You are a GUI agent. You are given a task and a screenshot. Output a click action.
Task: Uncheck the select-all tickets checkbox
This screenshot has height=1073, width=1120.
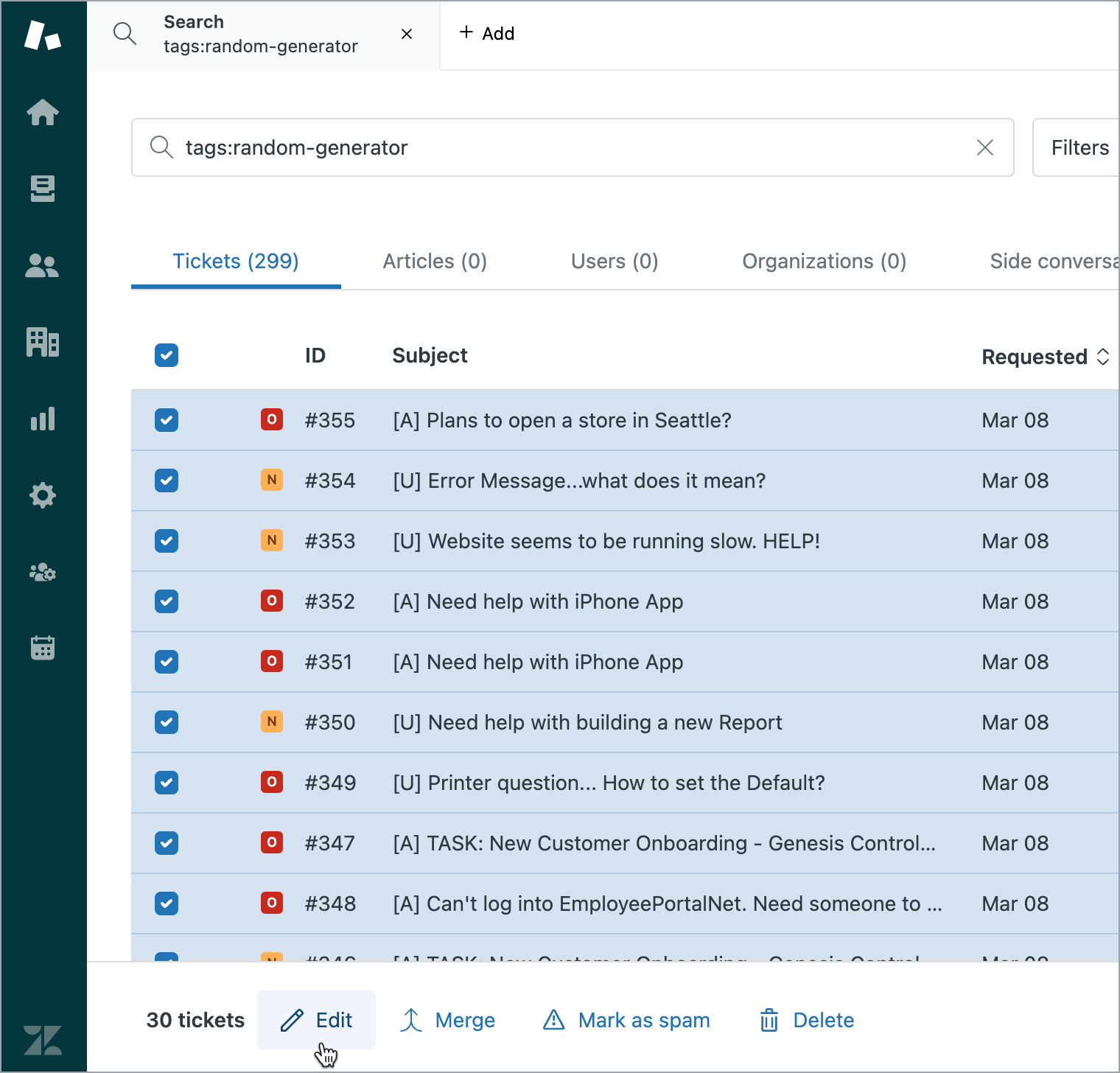coord(167,355)
